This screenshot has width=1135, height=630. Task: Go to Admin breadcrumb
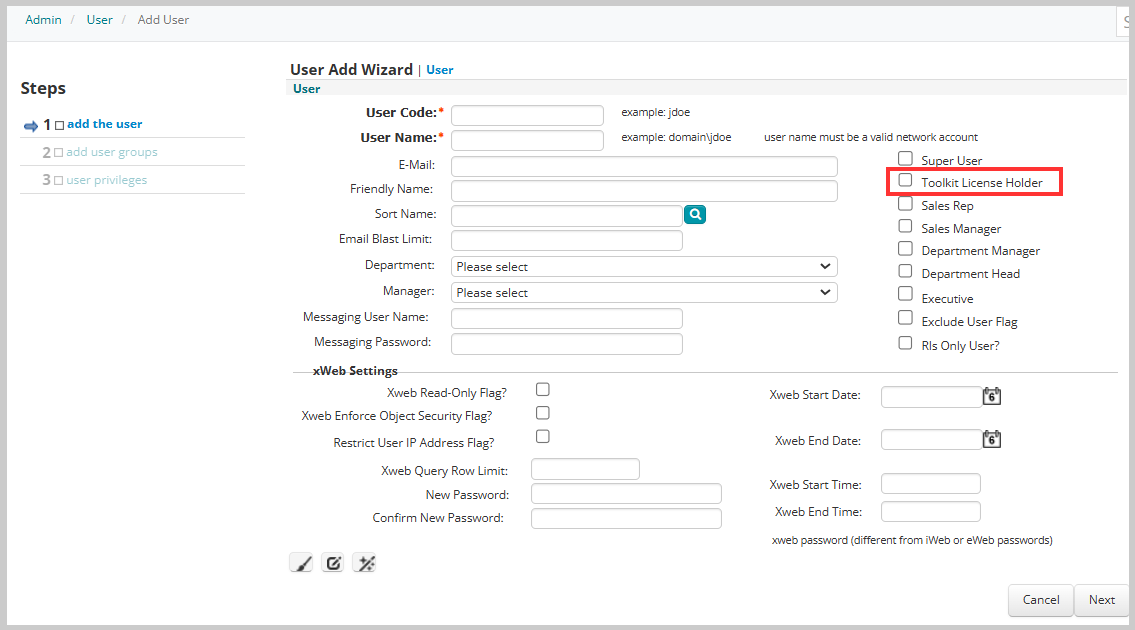(x=43, y=20)
